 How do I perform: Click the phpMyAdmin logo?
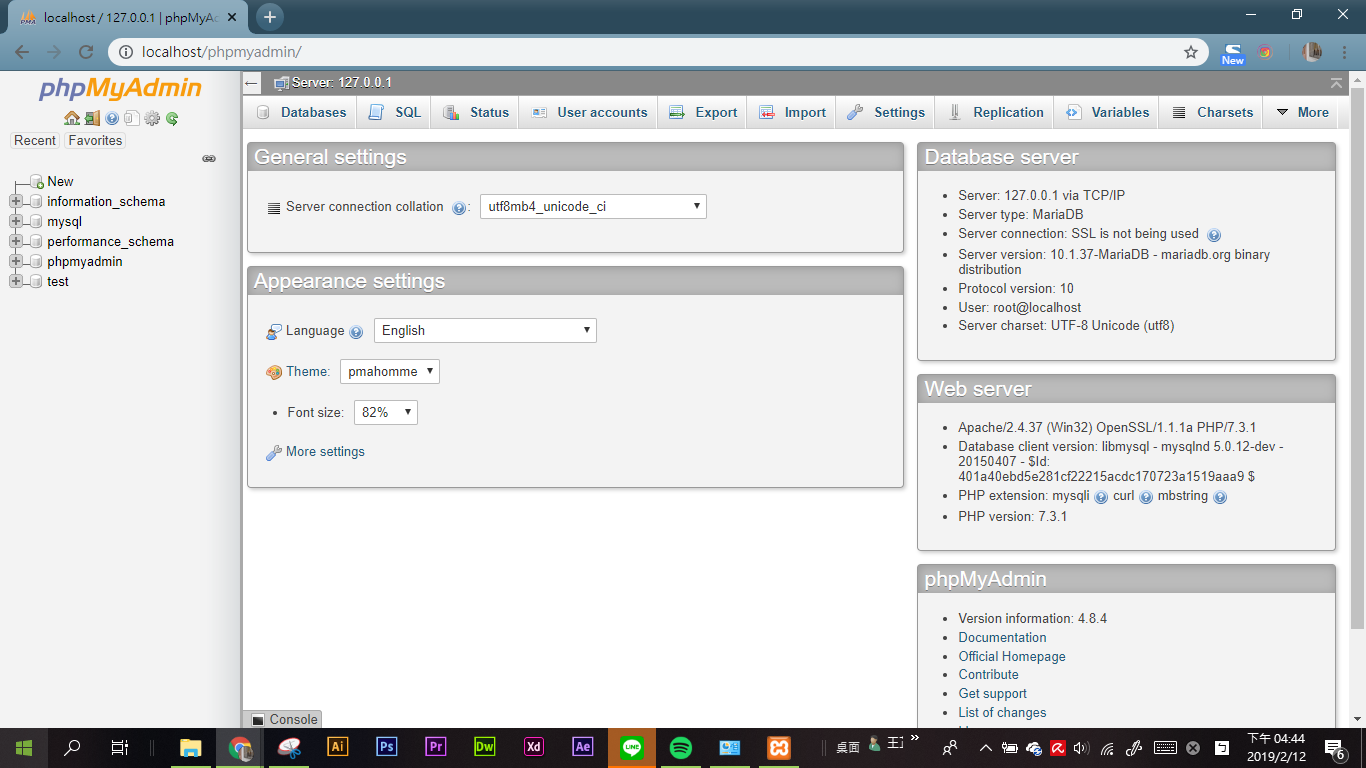point(121,89)
